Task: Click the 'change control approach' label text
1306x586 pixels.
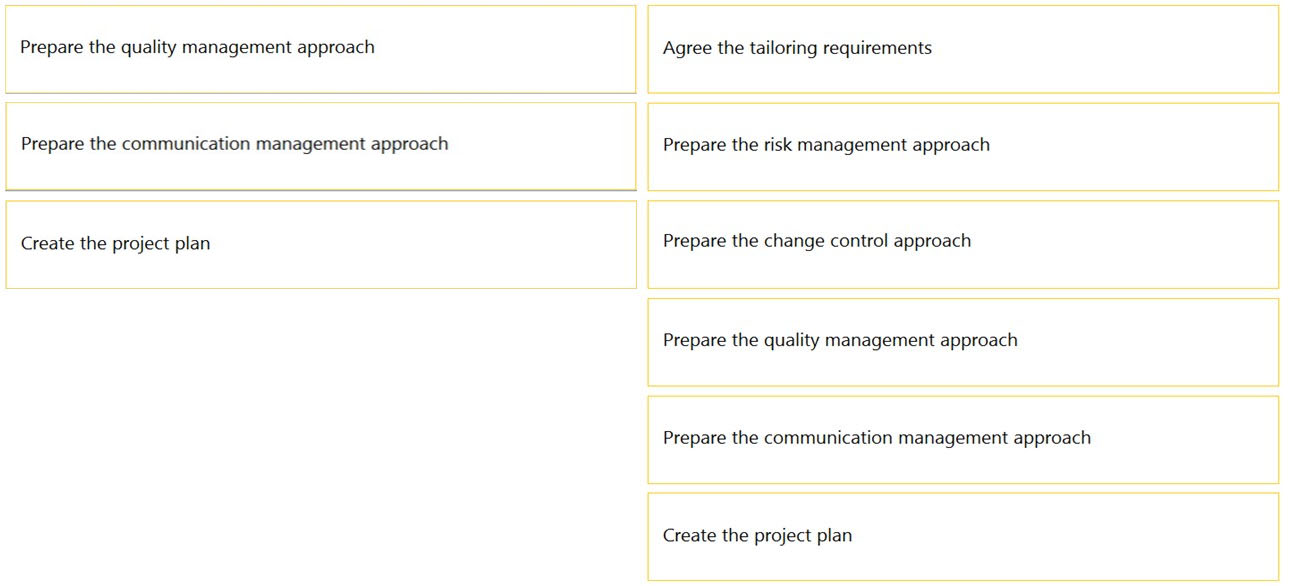Action: click(x=867, y=241)
